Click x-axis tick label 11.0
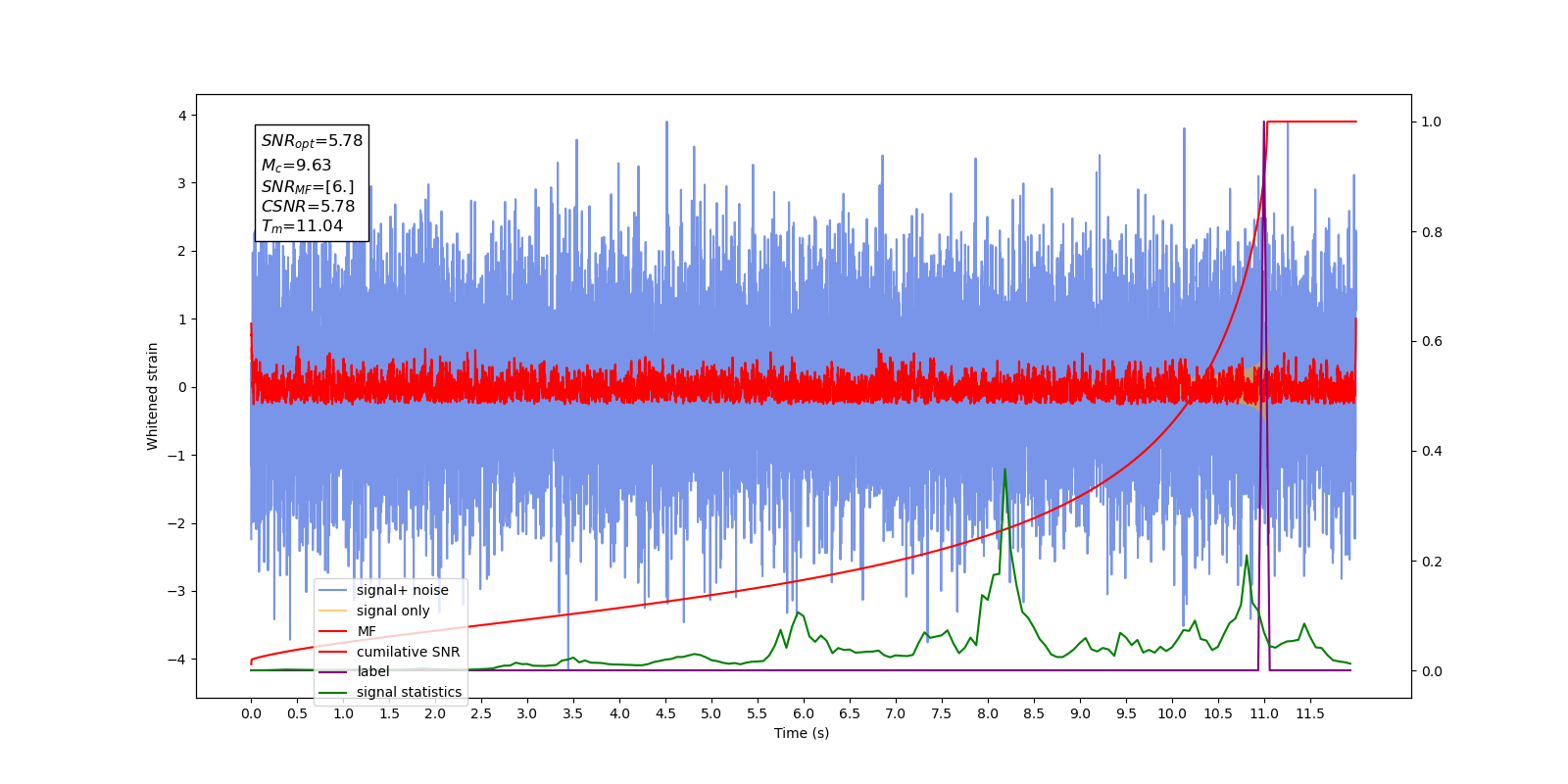 pos(1264,713)
